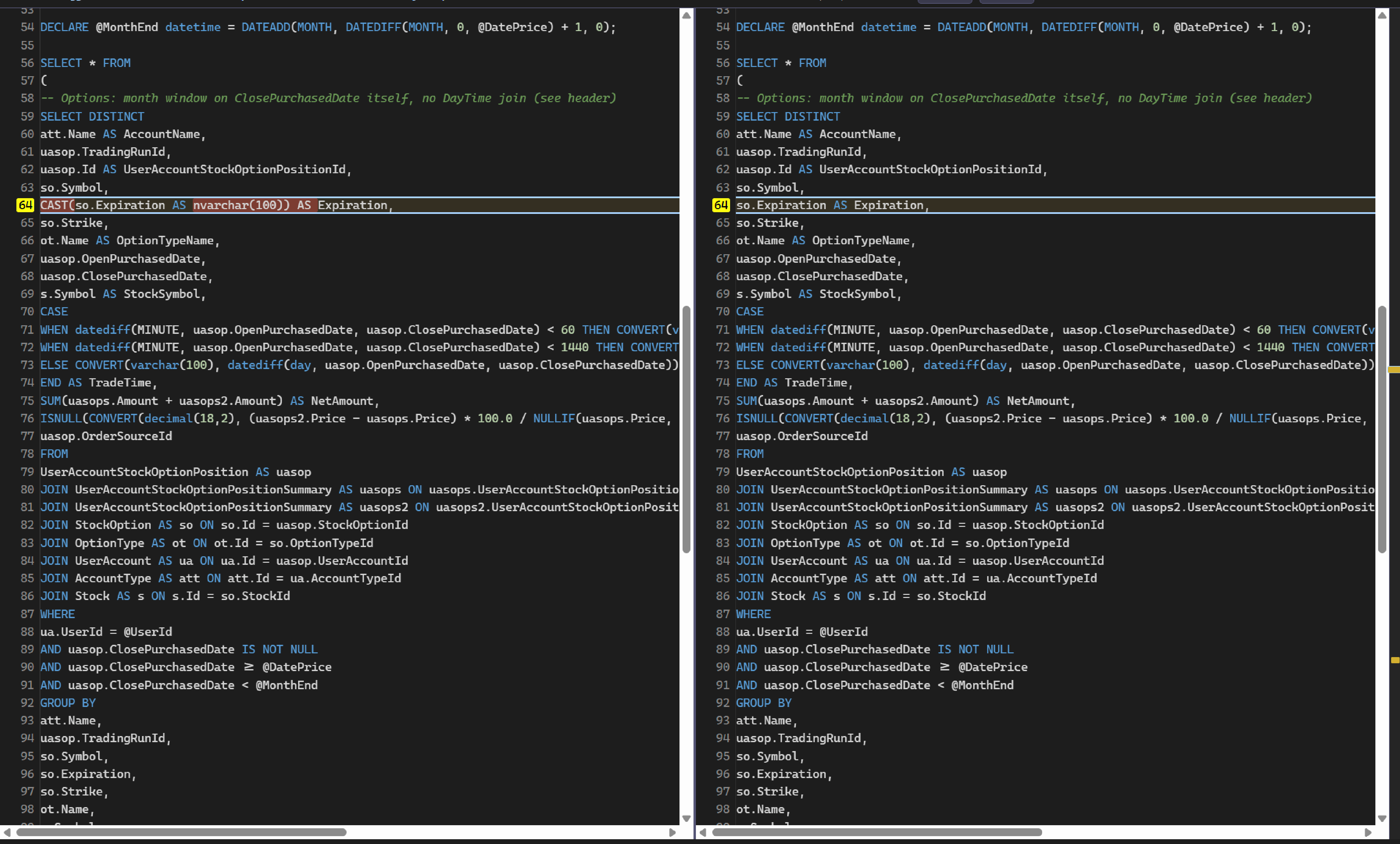Click the left pane's vertical scroll down arrow

[686, 818]
